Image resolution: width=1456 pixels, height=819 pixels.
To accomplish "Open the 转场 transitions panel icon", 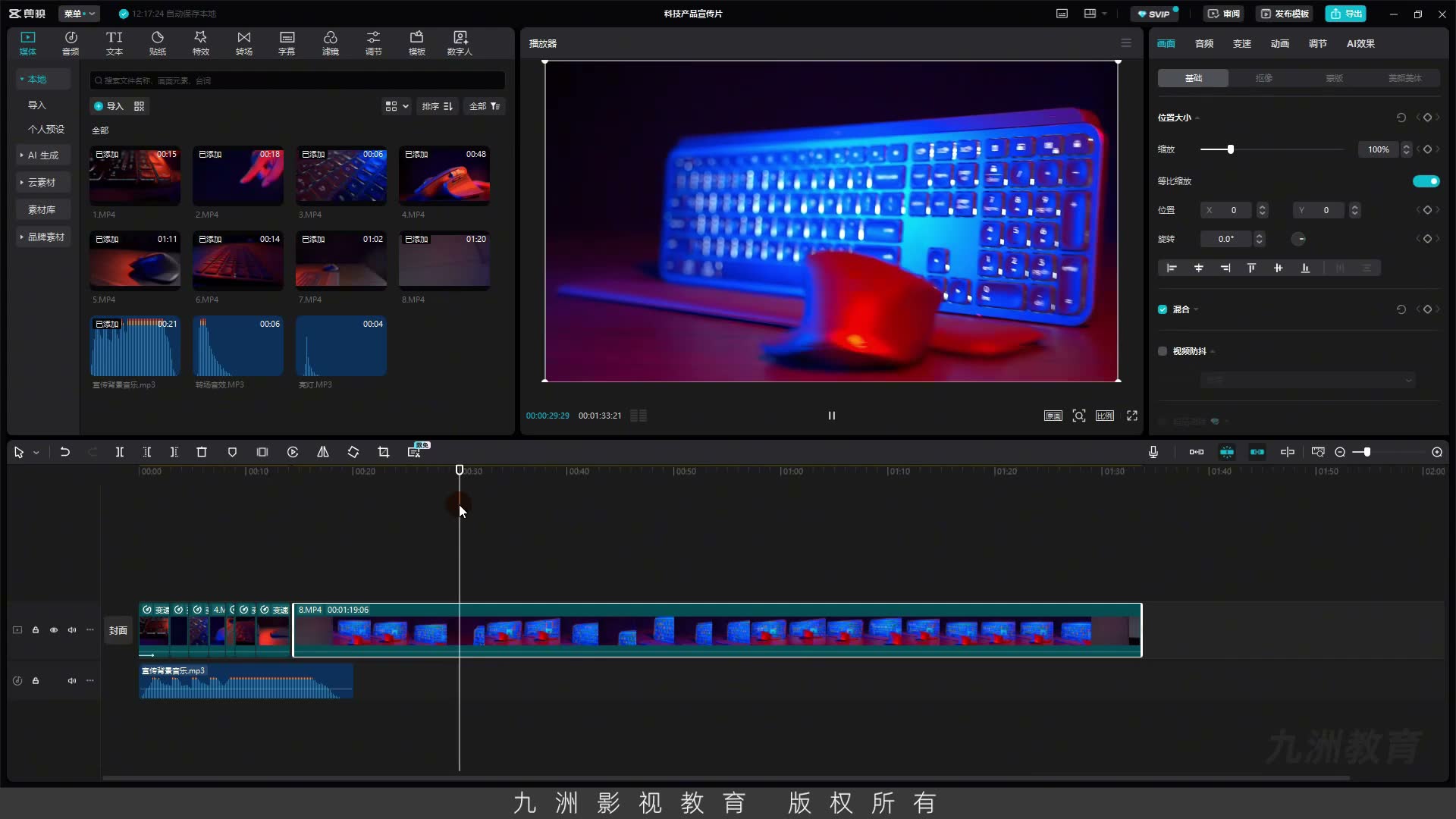I will [x=243, y=42].
